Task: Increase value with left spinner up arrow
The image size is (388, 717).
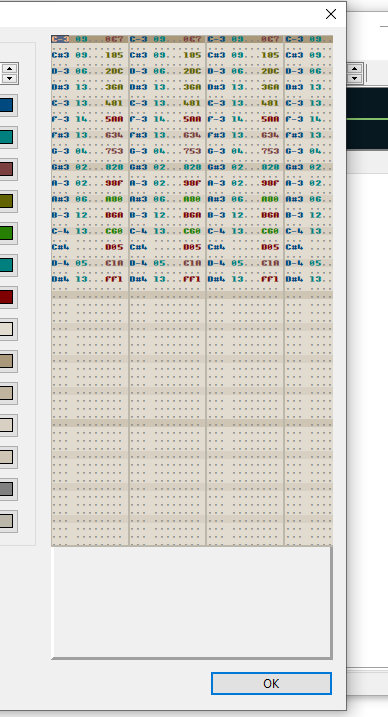Action: pos(10,69)
